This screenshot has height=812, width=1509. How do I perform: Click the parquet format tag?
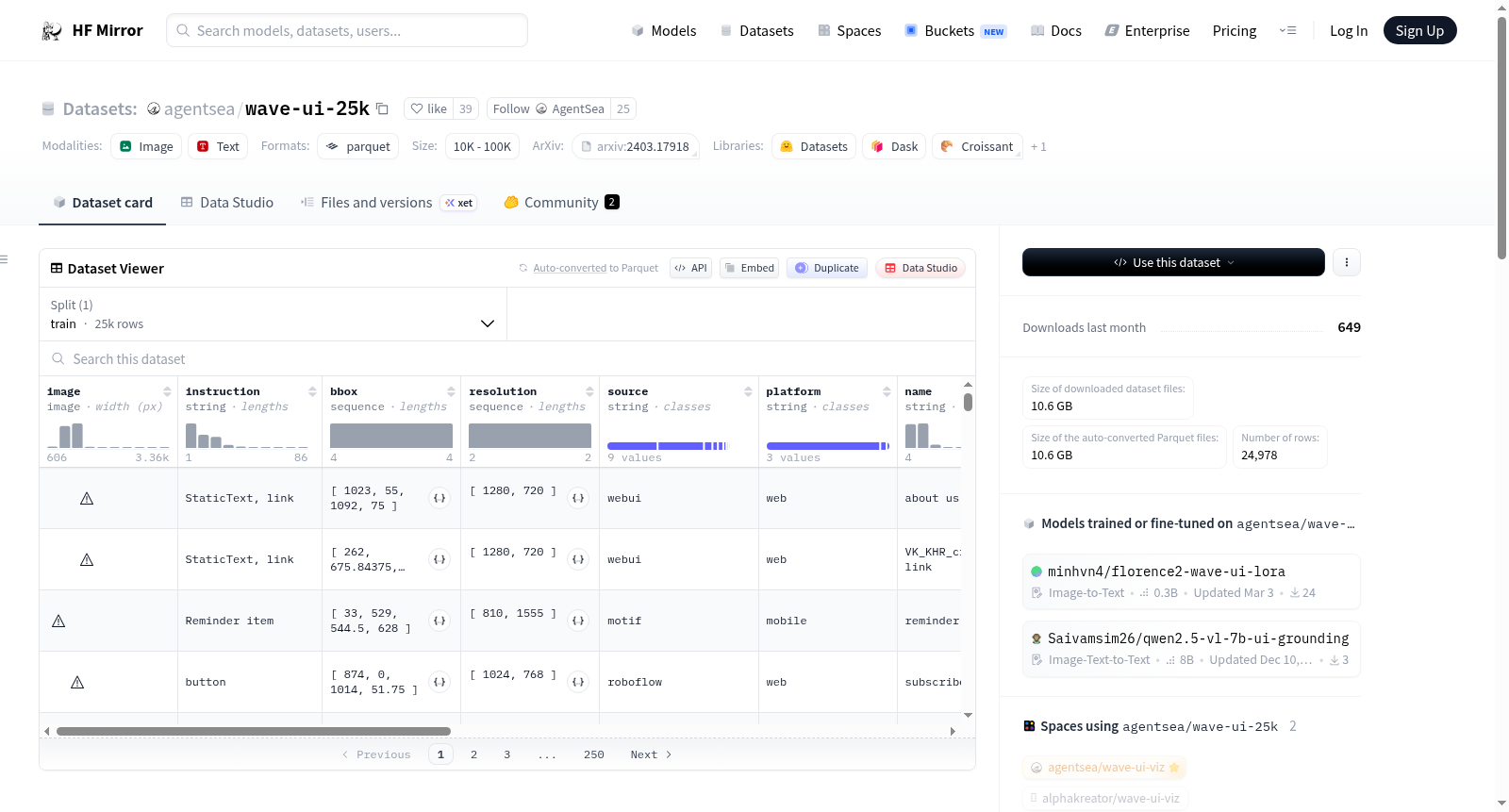point(357,146)
